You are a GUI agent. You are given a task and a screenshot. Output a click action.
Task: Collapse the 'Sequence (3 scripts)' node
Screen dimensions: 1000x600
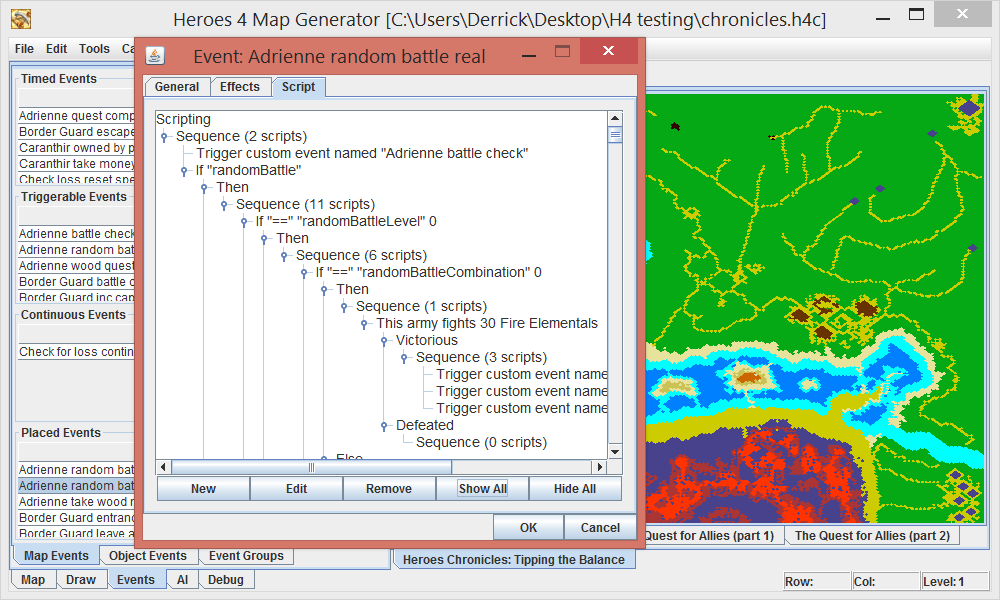tap(404, 358)
